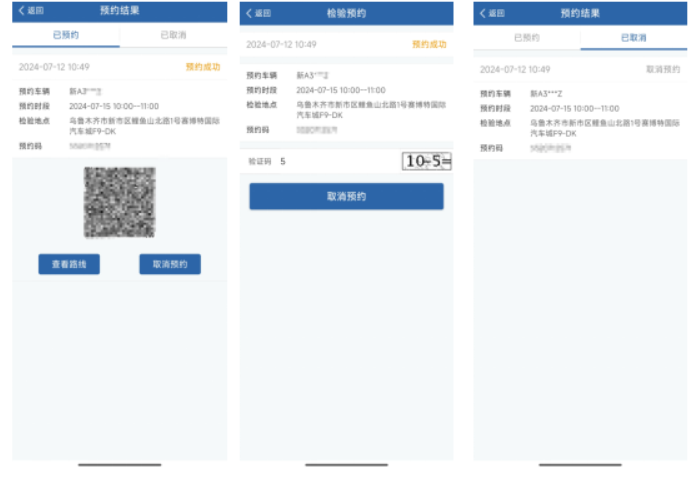Screen dimensions: 695x482
Task: Tap QR code on left screen
Action: click(x=120, y=203)
